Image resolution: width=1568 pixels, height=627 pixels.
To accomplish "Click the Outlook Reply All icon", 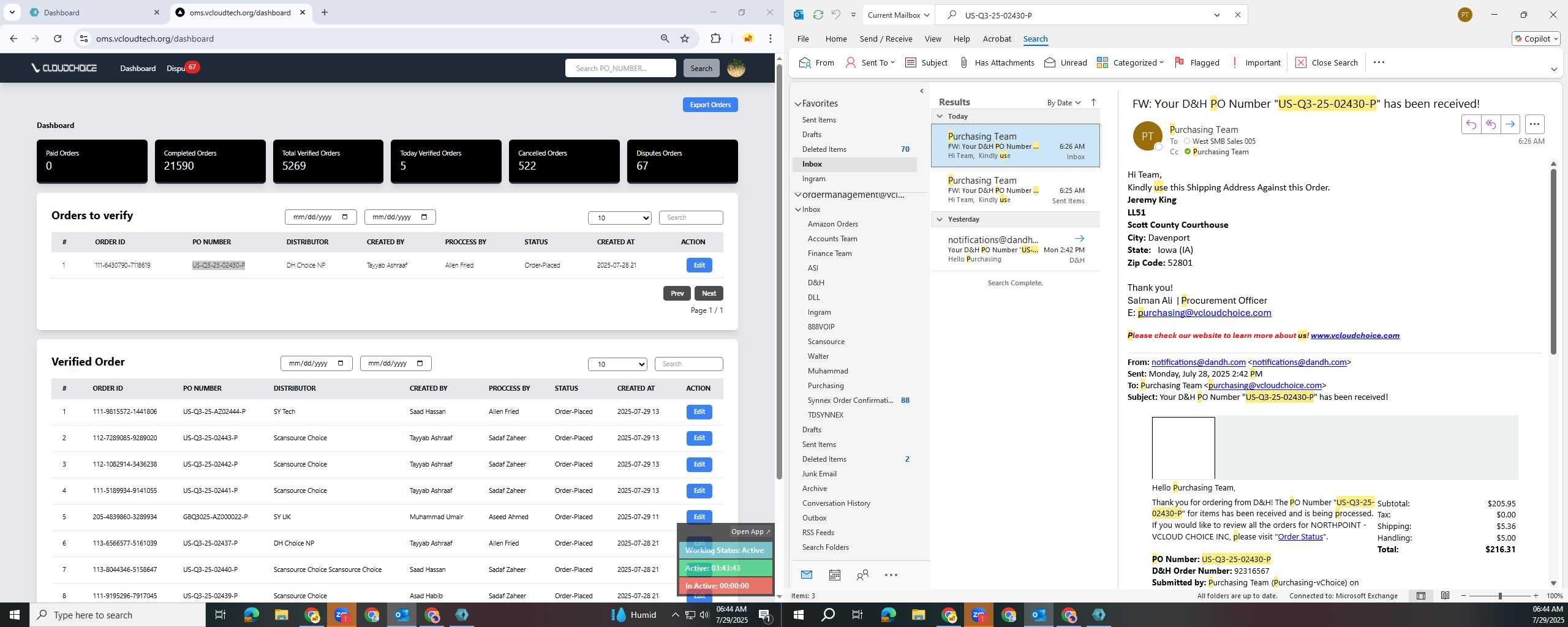I will [x=1491, y=124].
